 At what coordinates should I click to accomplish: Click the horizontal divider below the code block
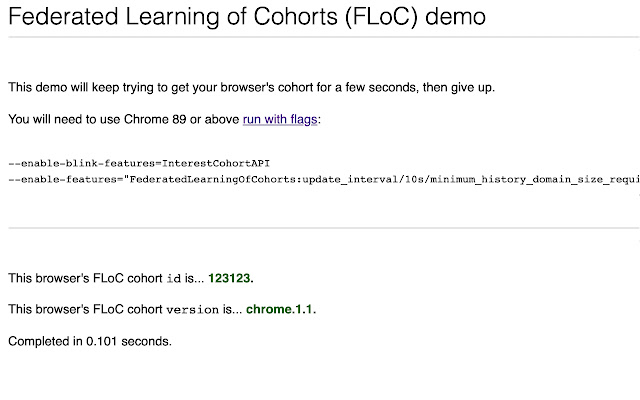[x=320, y=228]
